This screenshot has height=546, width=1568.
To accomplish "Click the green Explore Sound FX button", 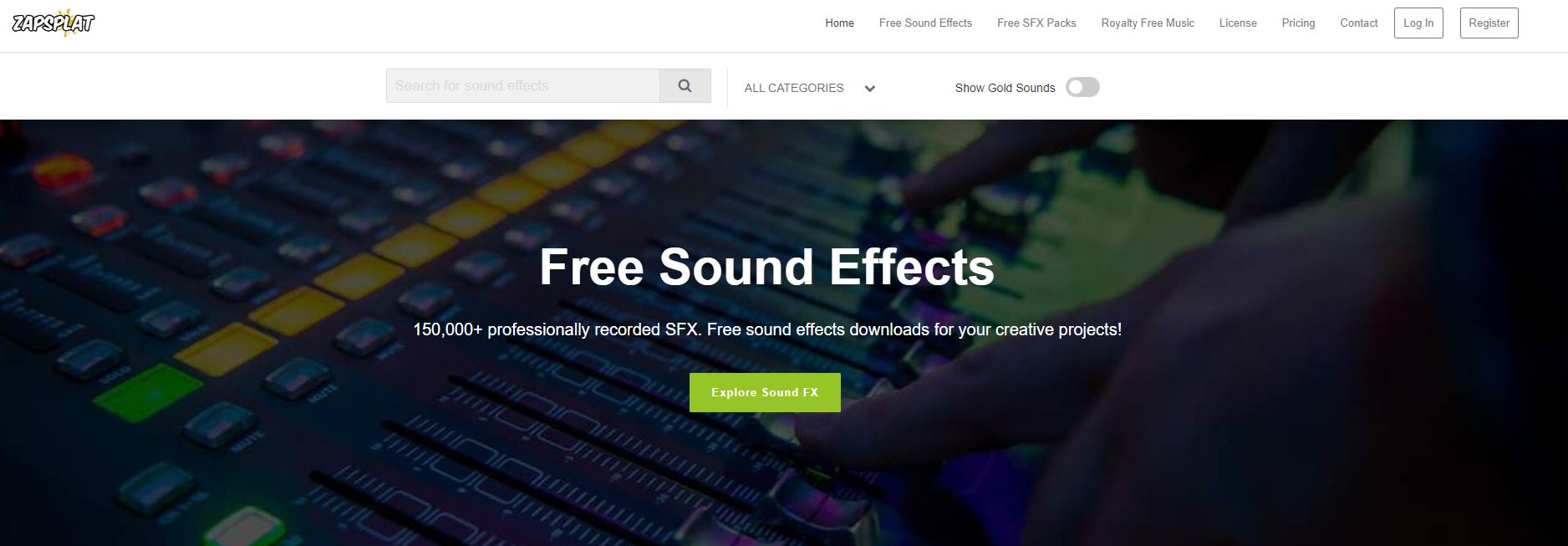I will pos(765,392).
